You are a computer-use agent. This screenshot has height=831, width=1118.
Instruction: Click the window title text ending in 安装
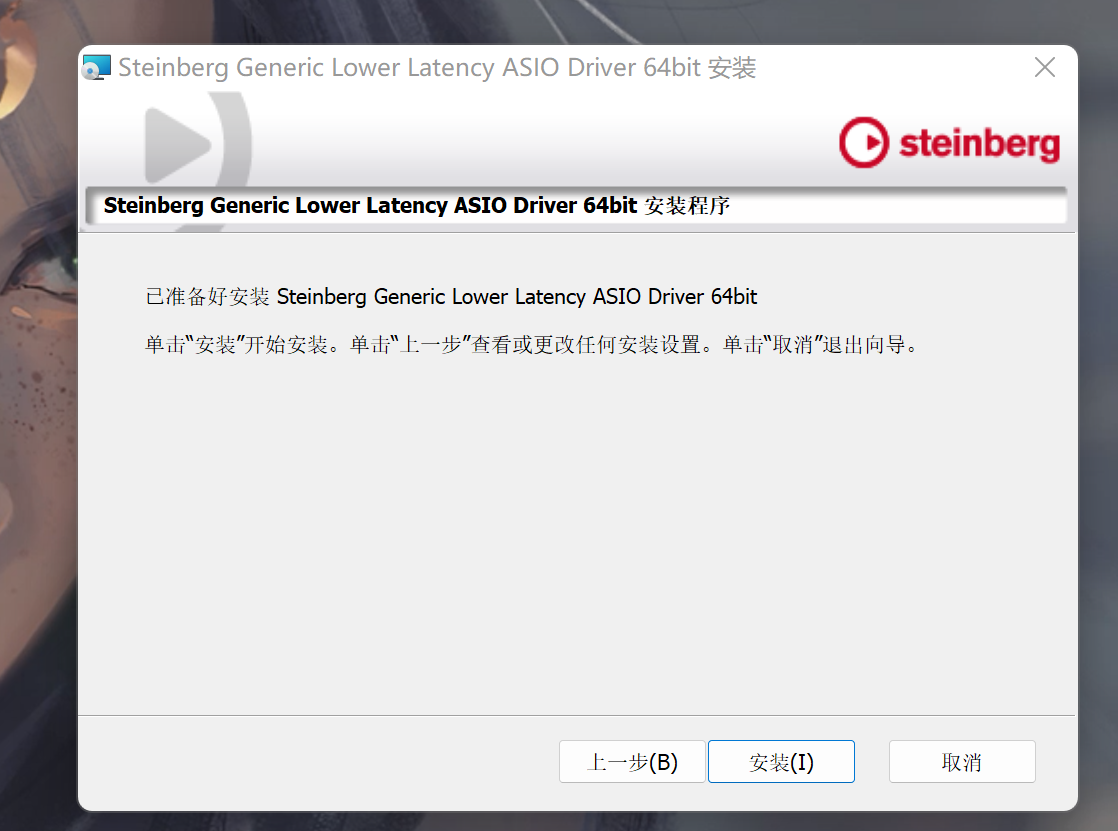click(437, 68)
